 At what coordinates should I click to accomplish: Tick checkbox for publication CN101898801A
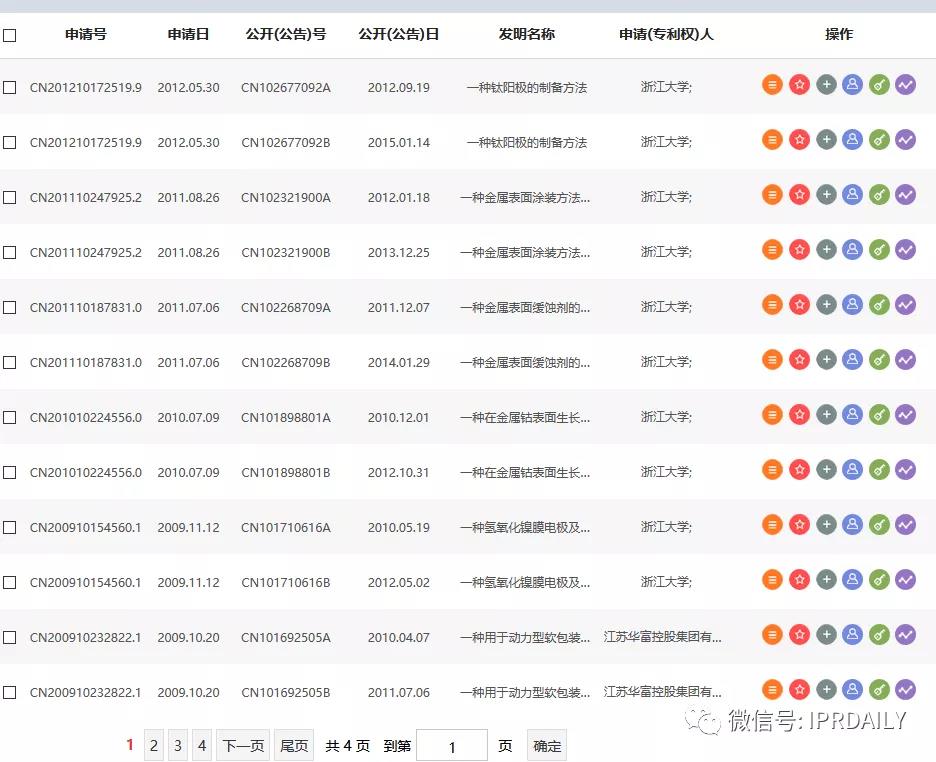coord(10,418)
